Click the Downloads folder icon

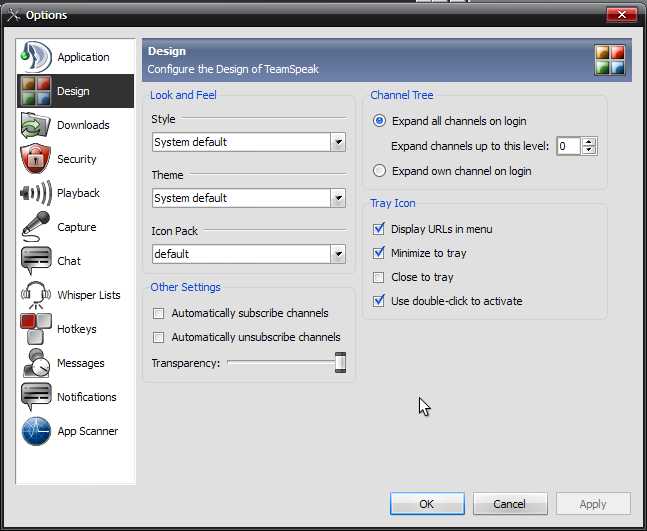click(35, 125)
